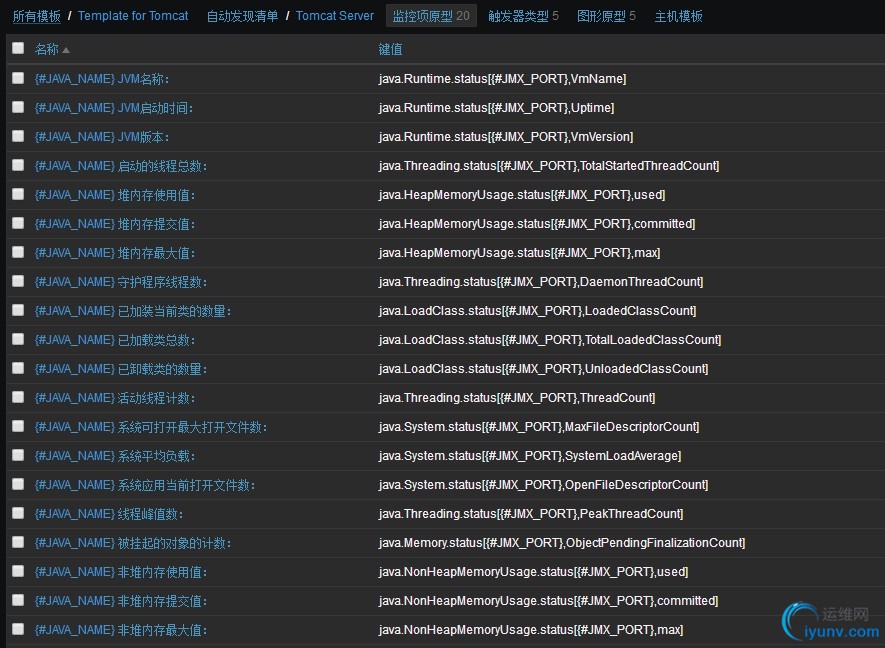Select the 被挂起的对象的计数 row checkbox
Viewport: 885px width, 648px height.
[x=18, y=542]
